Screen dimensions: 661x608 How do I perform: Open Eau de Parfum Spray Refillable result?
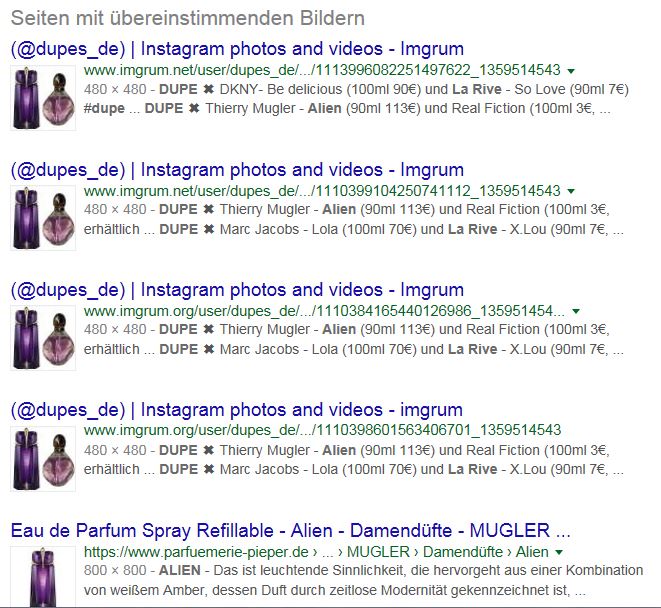[290, 531]
